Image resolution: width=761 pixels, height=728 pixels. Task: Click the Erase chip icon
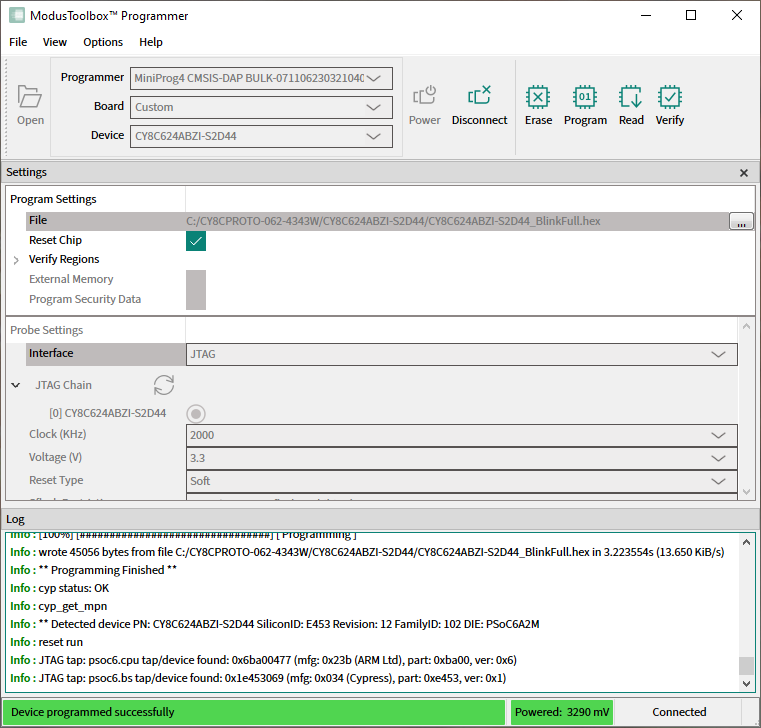point(538,98)
